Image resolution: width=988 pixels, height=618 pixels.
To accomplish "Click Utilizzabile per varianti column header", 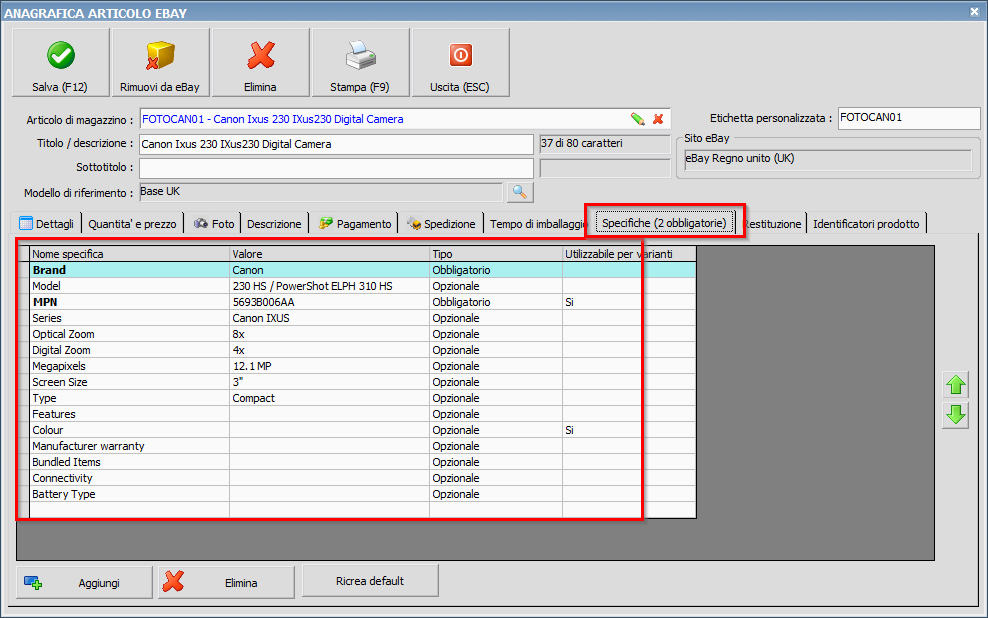I will pyautogui.click(x=629, y=254).
